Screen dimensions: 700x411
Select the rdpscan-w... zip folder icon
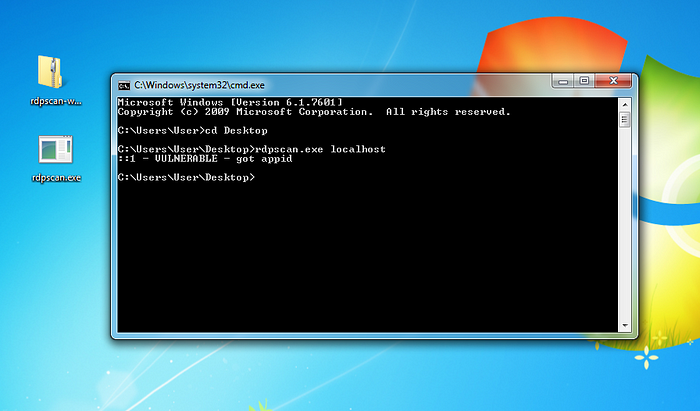(50, 72)
